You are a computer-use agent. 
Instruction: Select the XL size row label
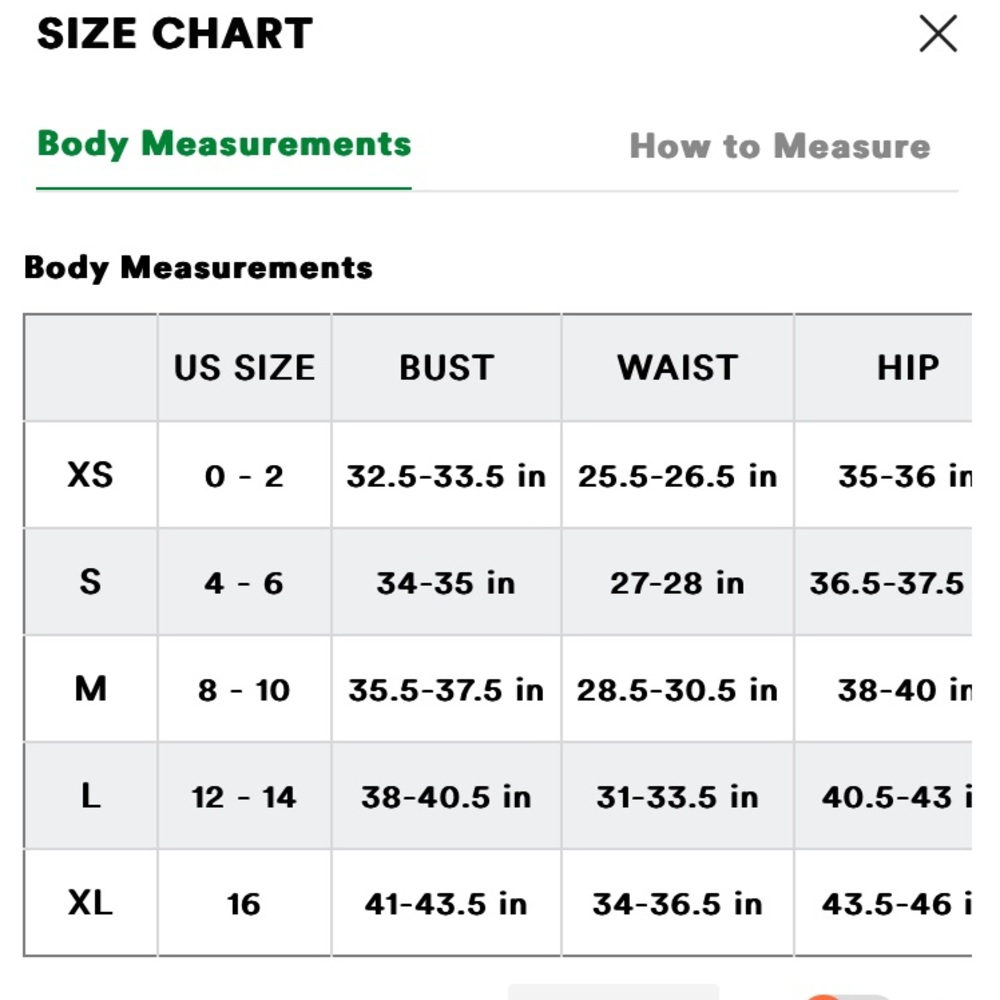pyautogui.click(x=91, y=903)
